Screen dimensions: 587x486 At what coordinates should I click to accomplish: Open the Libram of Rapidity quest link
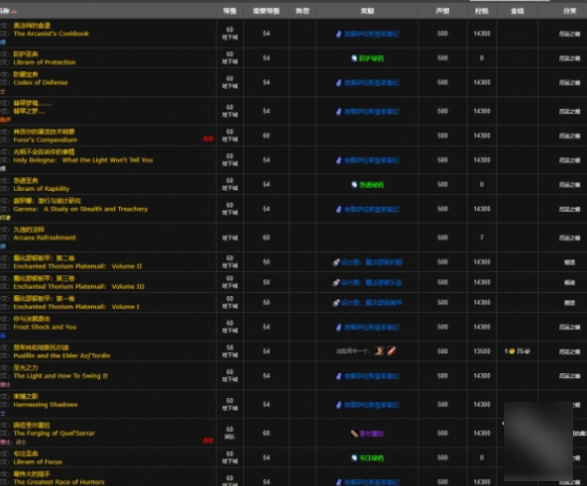pyautogui.click(x=42, y=189)
